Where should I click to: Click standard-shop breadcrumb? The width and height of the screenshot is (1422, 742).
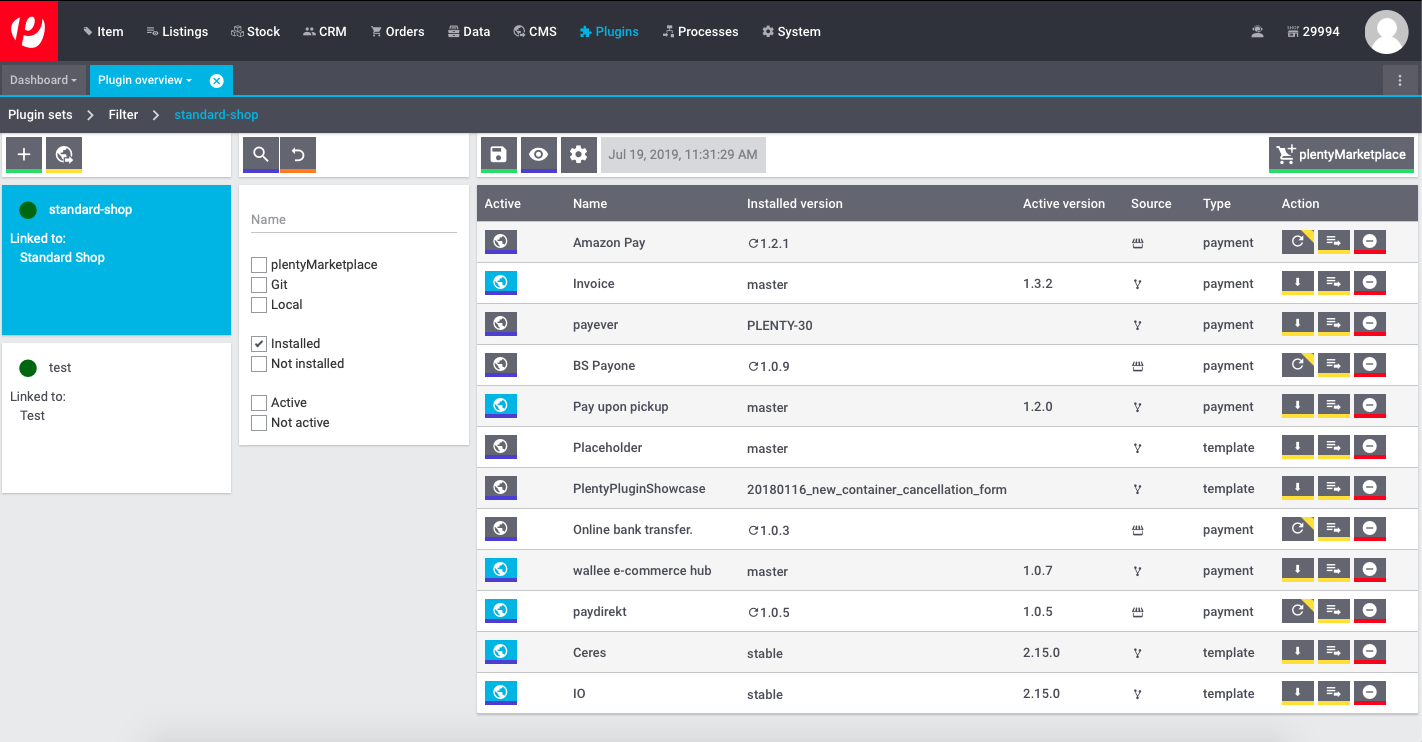pyautogui.click(x=216, y=115)
